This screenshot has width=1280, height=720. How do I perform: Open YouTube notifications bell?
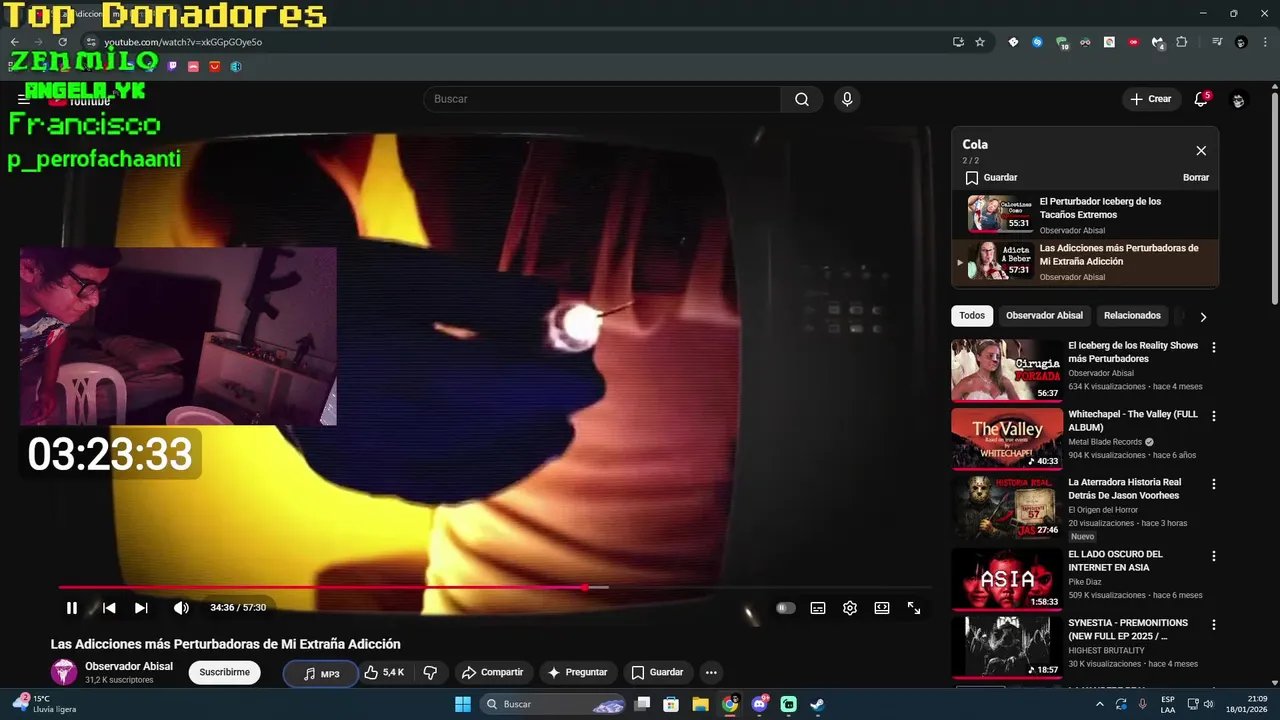point(1201,99)
